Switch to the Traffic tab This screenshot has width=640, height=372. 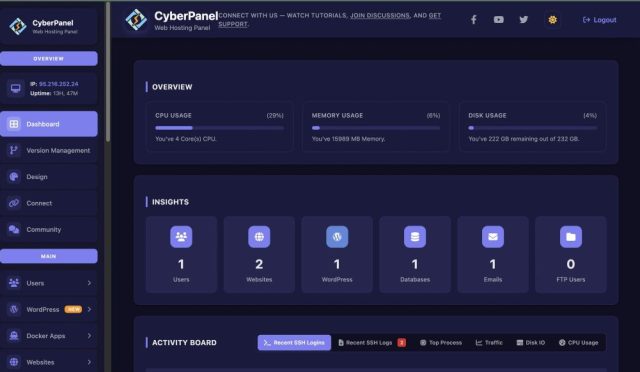489,343
